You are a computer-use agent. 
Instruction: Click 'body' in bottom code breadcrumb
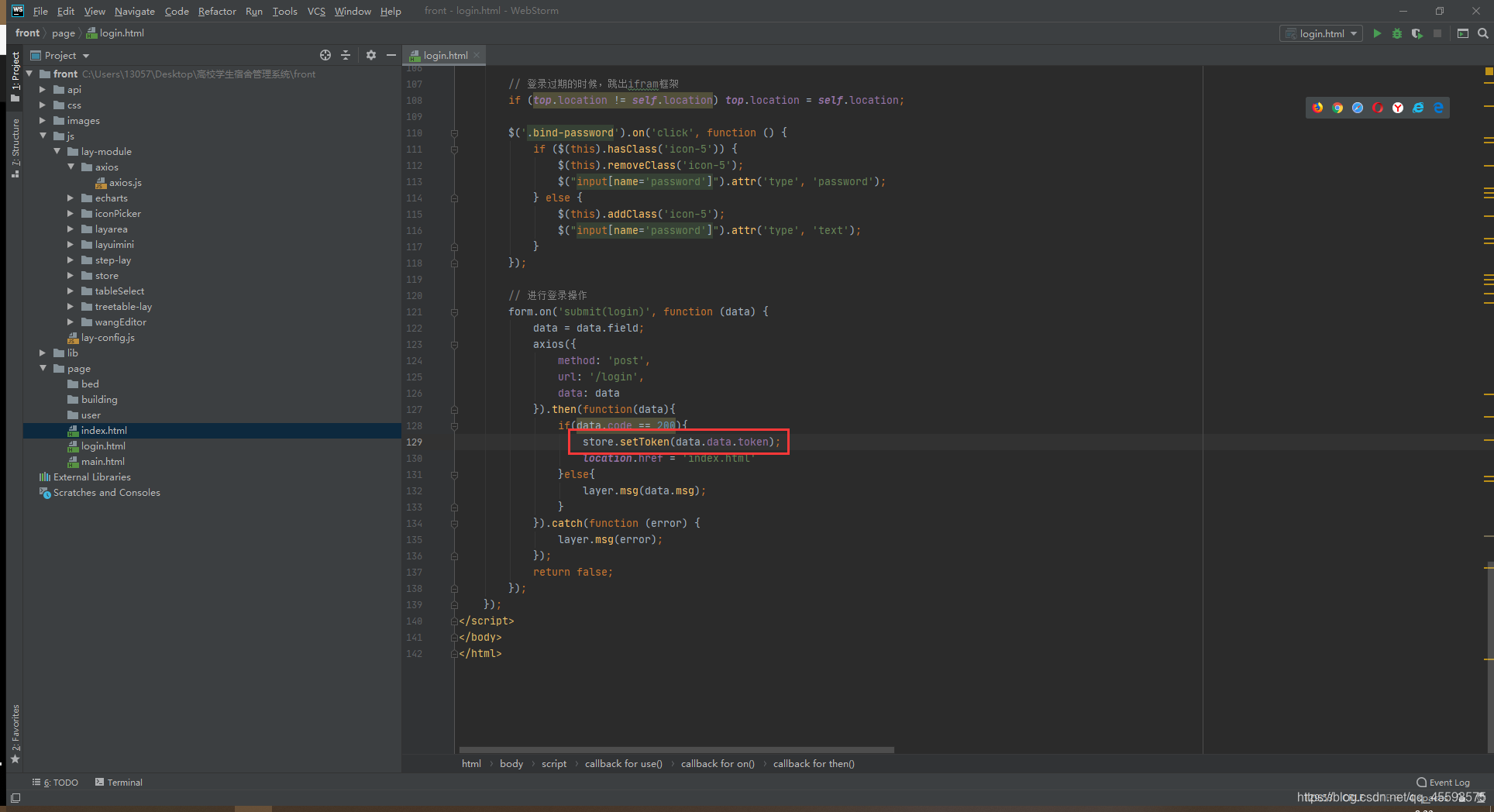tap(511, 764)
